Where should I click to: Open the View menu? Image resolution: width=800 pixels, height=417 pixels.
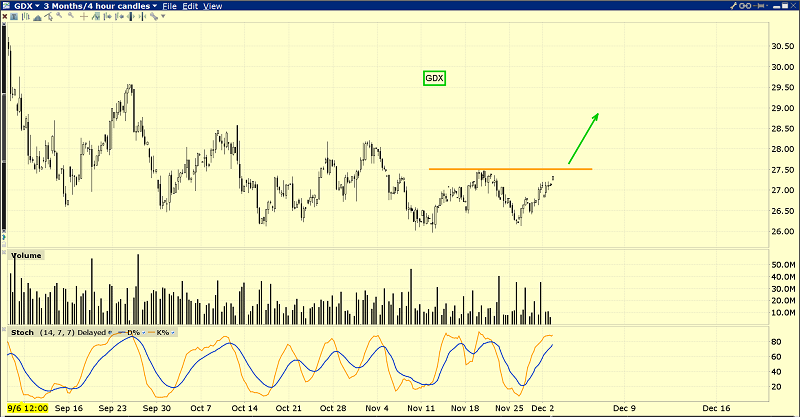click(213, 6)
